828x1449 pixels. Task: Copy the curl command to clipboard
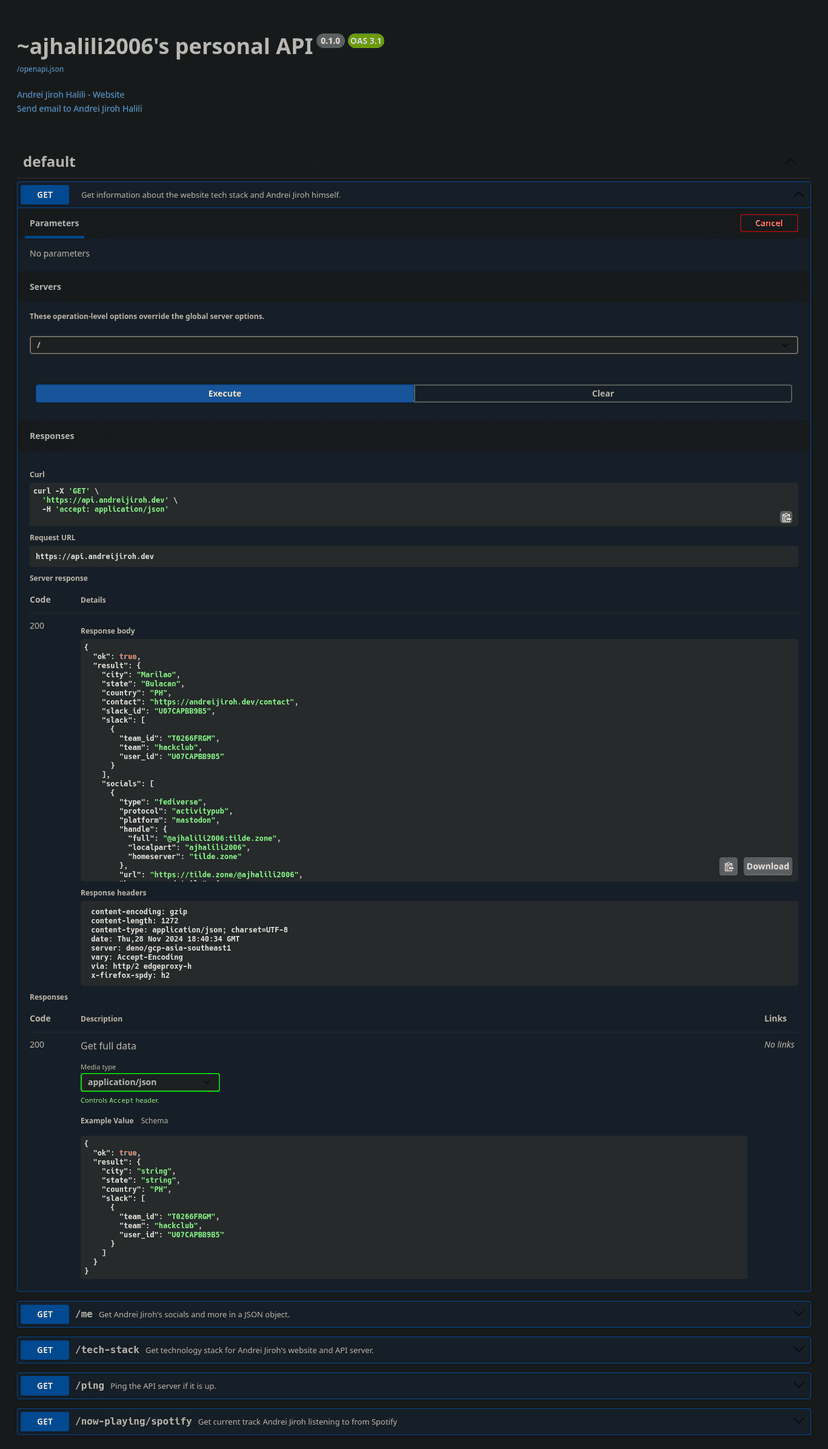786,517
